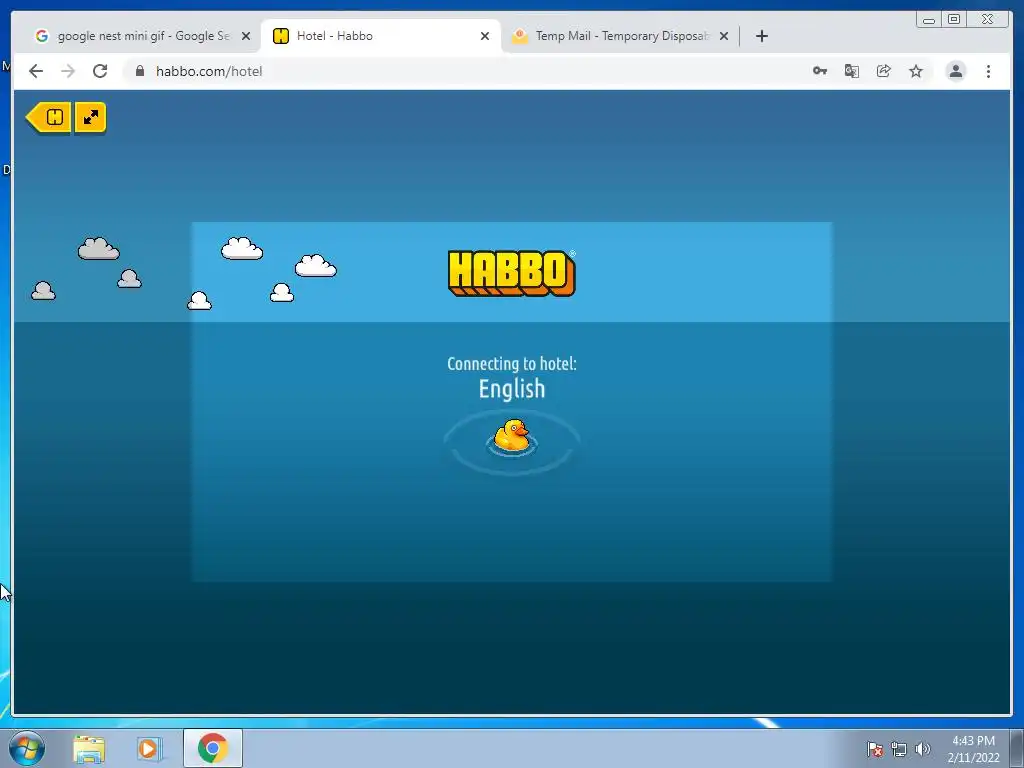
Task: Click the Chrome taskbar icon
Action: 213,748
